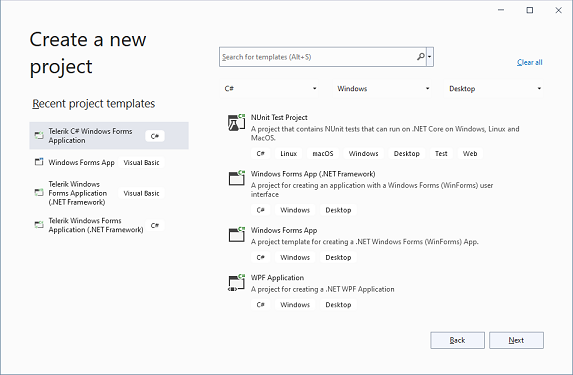The width and height of the screenshot is (573, 375).
Task: Click the WPF Application description text
Action: pos(322,289)
